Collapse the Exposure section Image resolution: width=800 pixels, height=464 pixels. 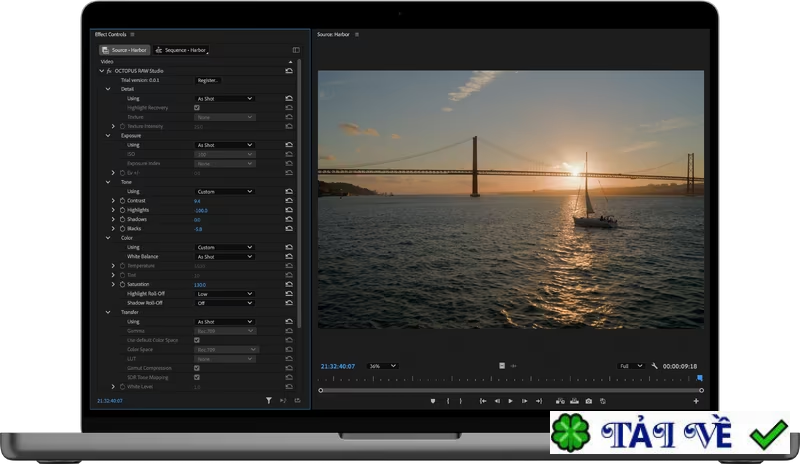click(109, 136)
